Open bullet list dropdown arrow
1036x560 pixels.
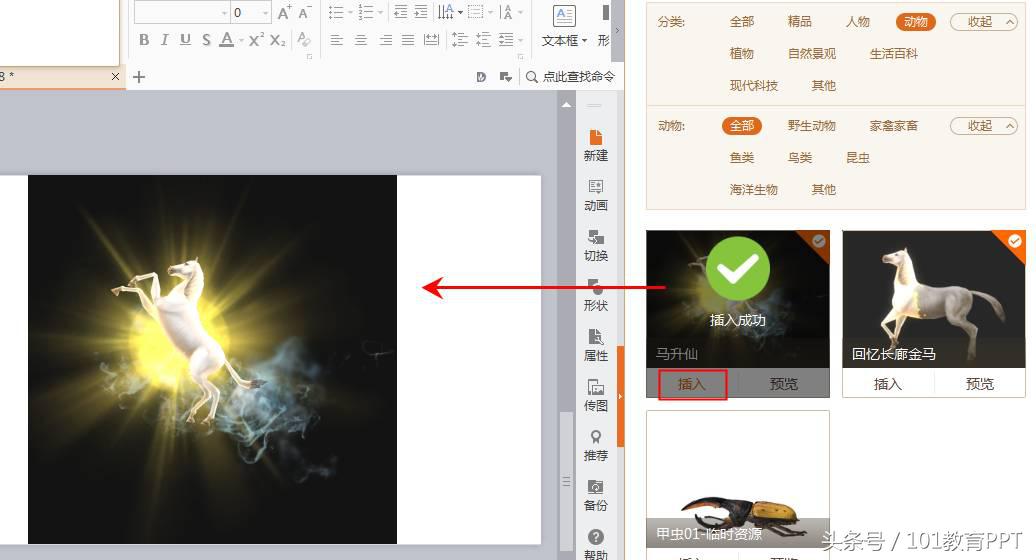click(350, 12)
